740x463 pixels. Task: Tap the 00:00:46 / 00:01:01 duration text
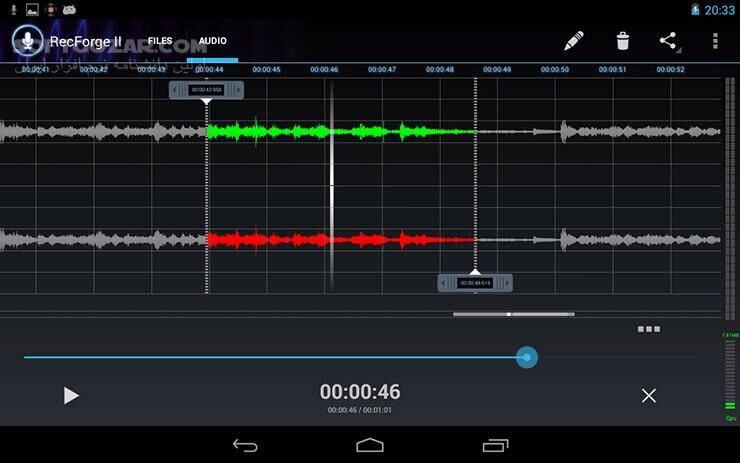pyautogui.click(x=360, y=410)
